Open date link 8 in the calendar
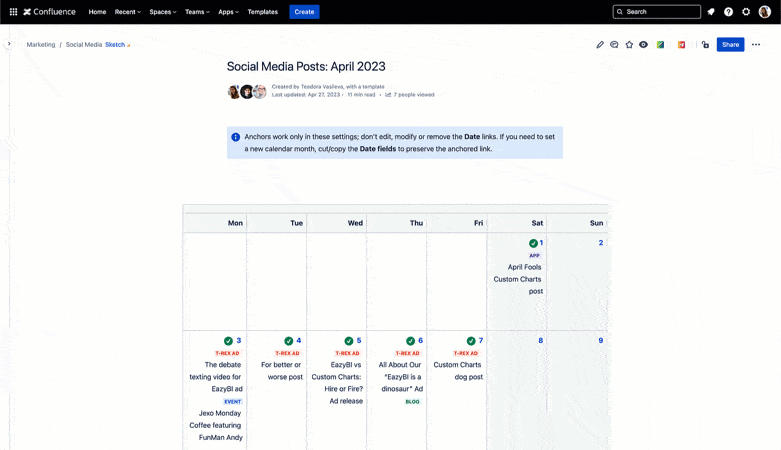This screenshot has width=781, height=450. click(x=540, y=340)
